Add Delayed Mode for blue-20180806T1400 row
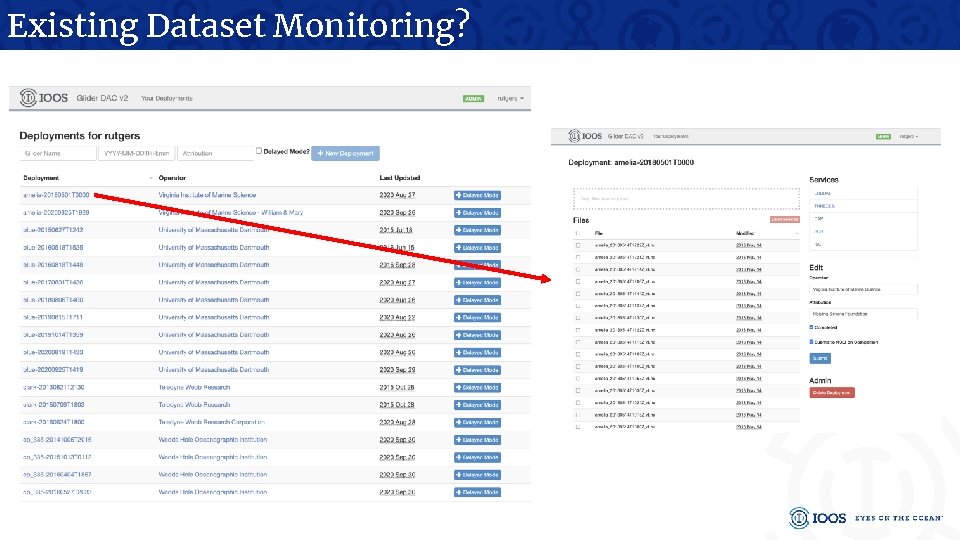The height and width of the screenshot is (540, 960). 477,300
